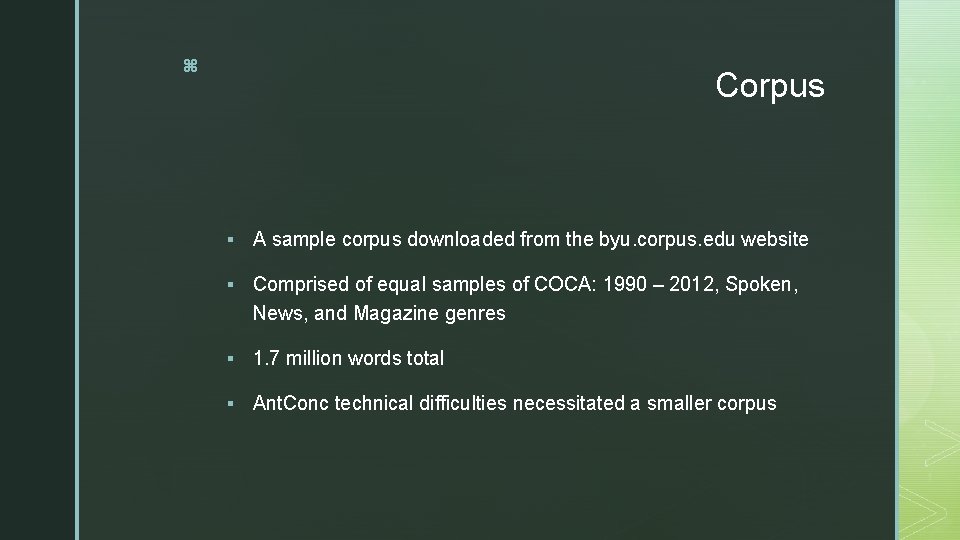Click the dark vertical strip on left edge
The height and width of the screenshot is (540, 960).
(x=38, y=270)
